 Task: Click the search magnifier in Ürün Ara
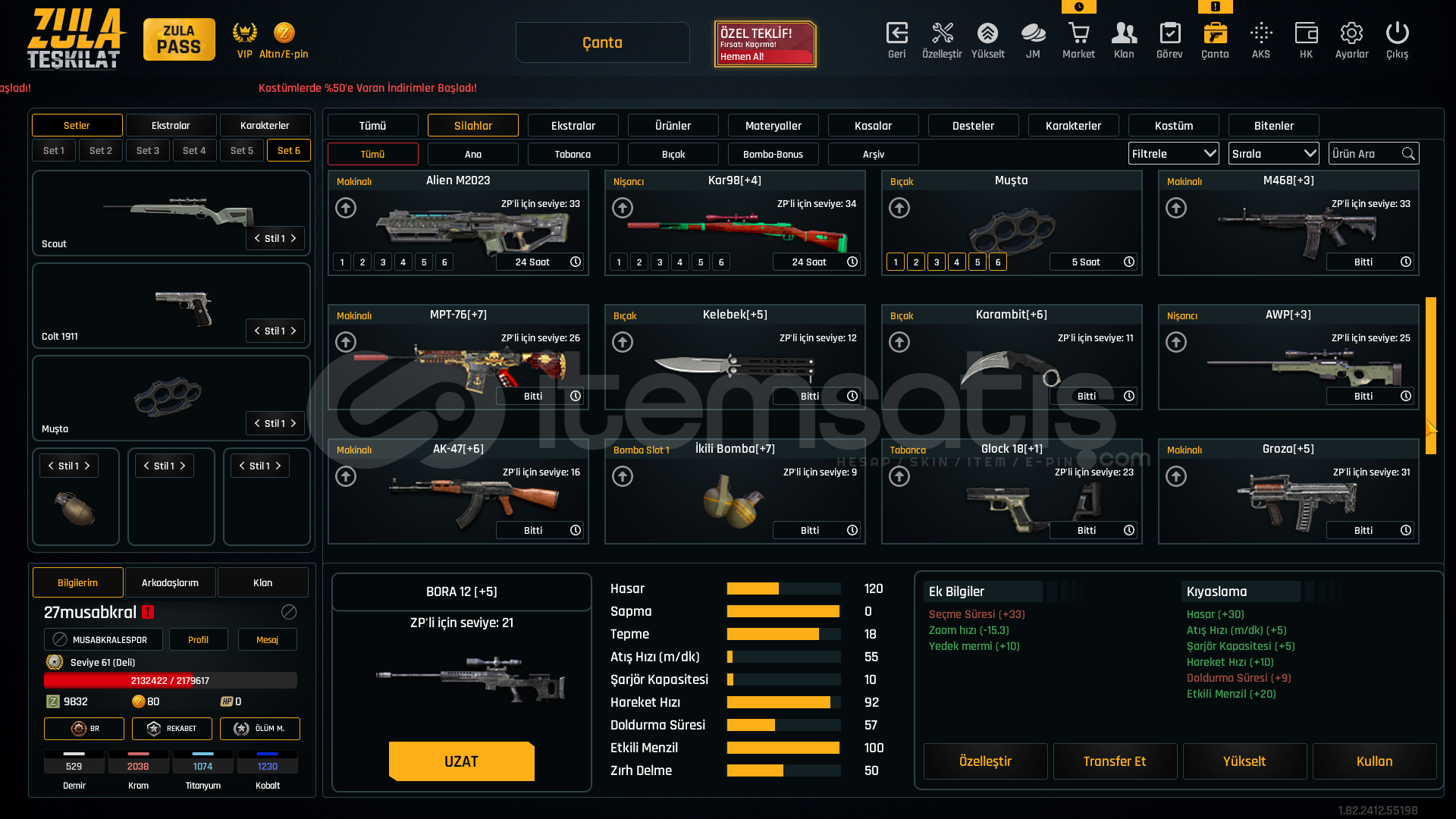coord(1408,154)
